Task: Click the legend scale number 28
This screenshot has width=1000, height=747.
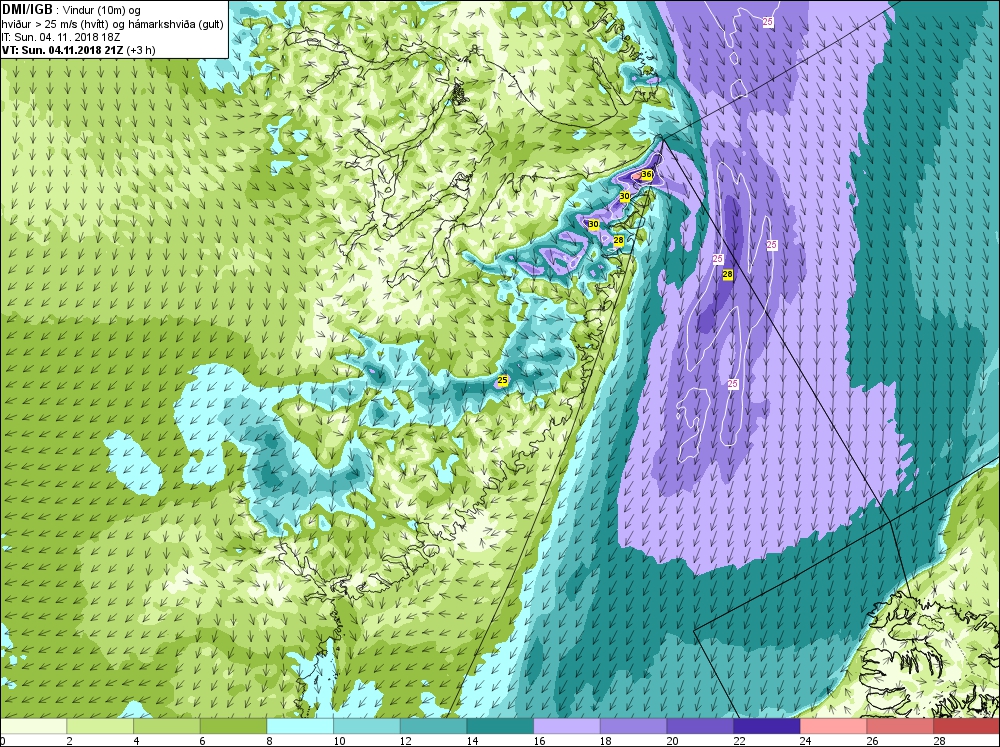Action: point(939,741)
